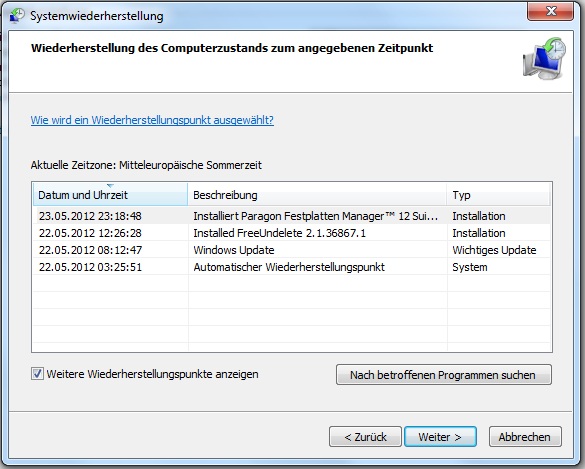Screen dimensions: 585x469
Task: Select 'Automatischer Wiederherstellungspunkt' row
Action: tap(291, 267)
